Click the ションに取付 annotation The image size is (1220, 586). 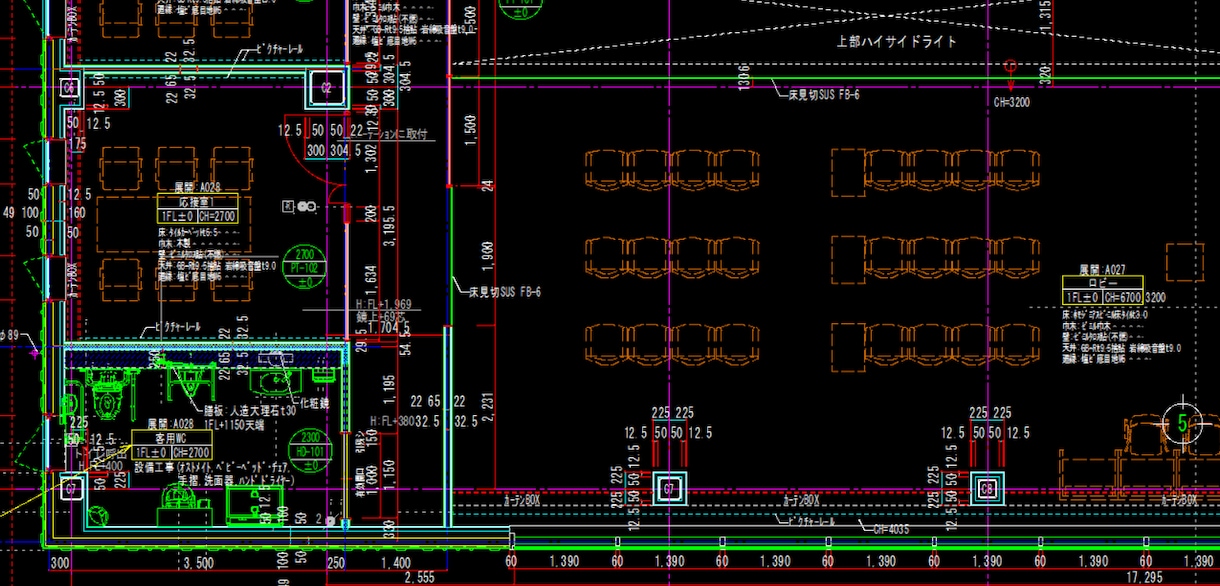point(398,133)
